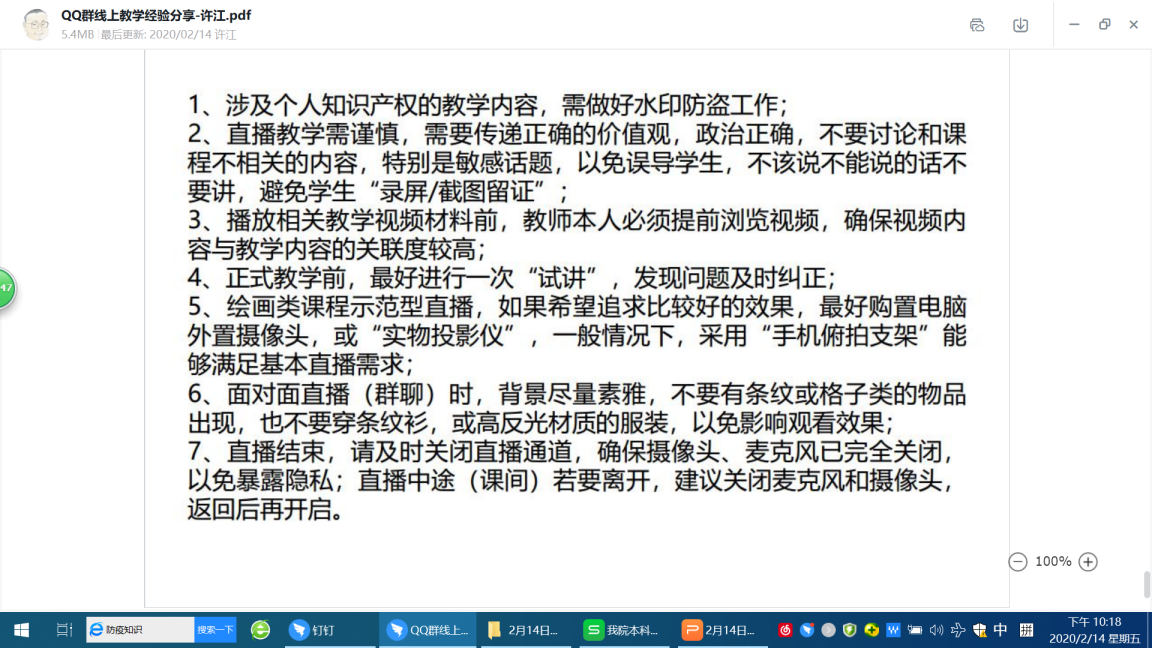Open the 2月14日 folder taskbar item
This screenshot has width=1152, height=648.
[524, 630]
